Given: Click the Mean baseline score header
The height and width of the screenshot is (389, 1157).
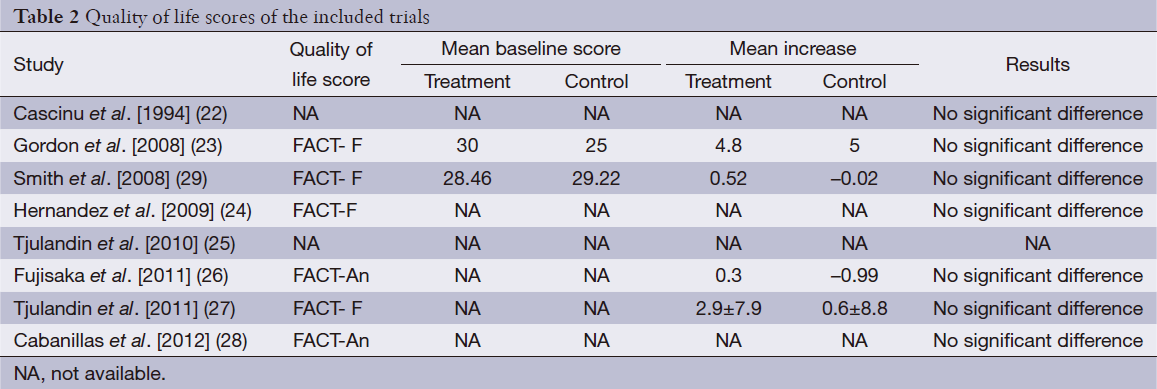Looking at the screenshot, I should tap(531, 49).
